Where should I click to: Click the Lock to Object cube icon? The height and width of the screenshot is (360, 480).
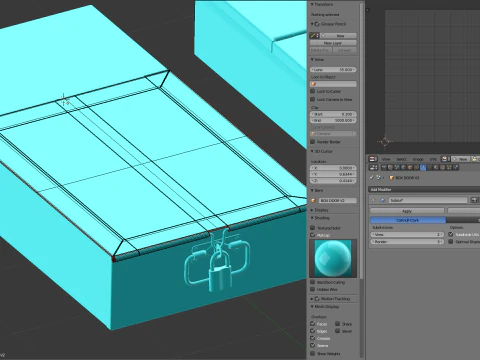(x=314, y=84)
